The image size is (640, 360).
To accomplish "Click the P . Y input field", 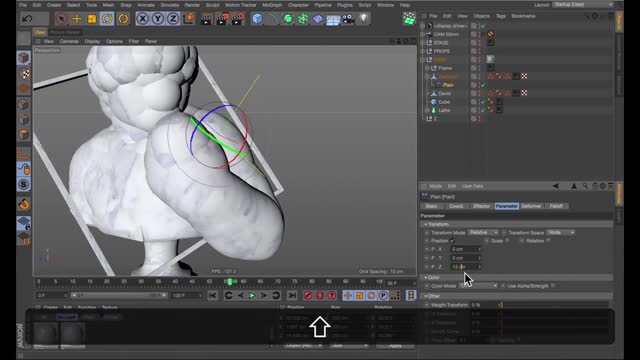I will (465, 258).
